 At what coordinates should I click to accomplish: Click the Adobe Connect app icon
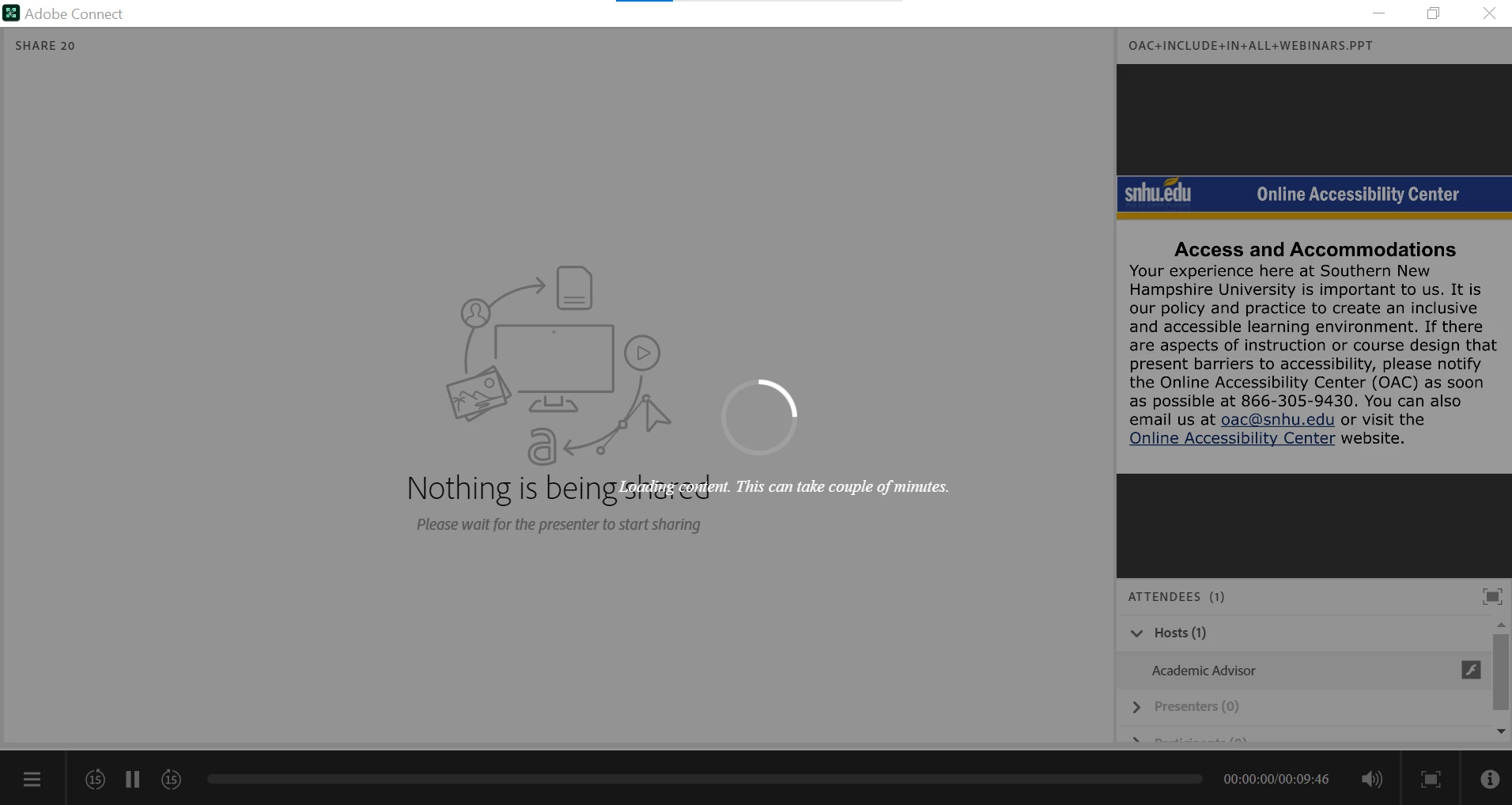tap(11, 13)
